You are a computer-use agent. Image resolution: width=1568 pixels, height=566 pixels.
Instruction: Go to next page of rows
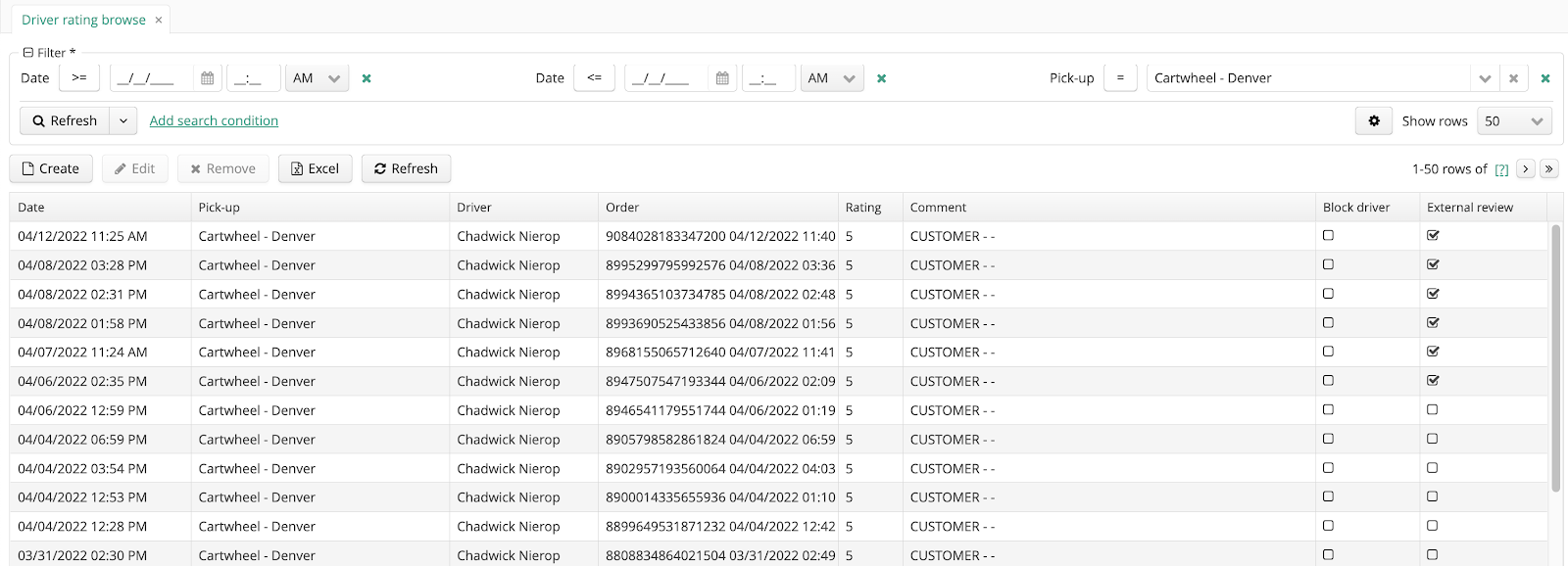(1526, 168)
